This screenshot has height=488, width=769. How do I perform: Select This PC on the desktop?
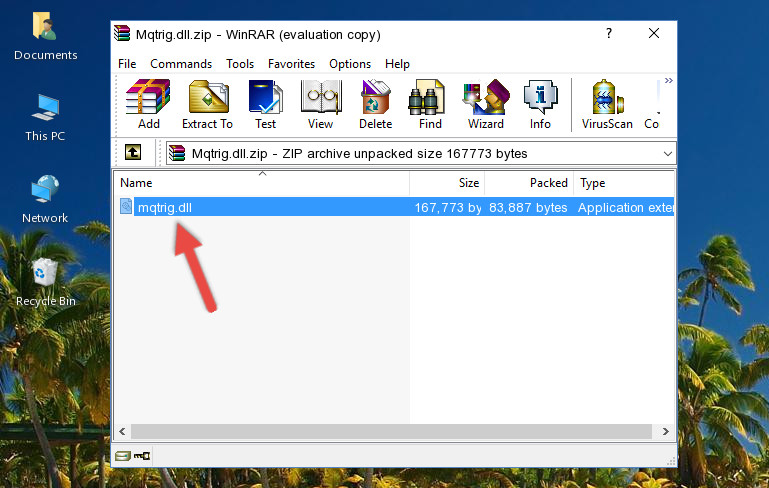pos(45,118)
